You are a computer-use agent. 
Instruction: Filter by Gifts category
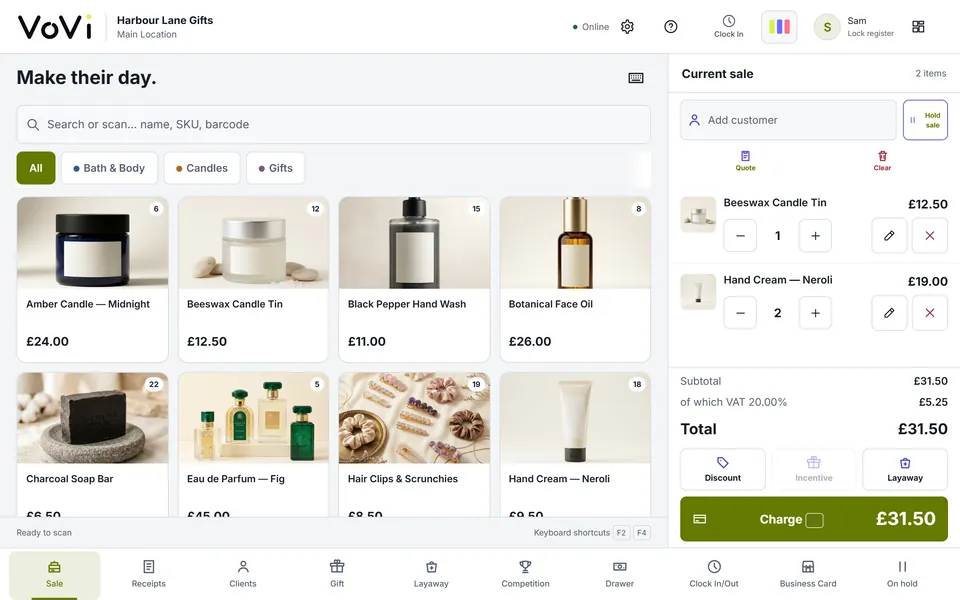276,168
